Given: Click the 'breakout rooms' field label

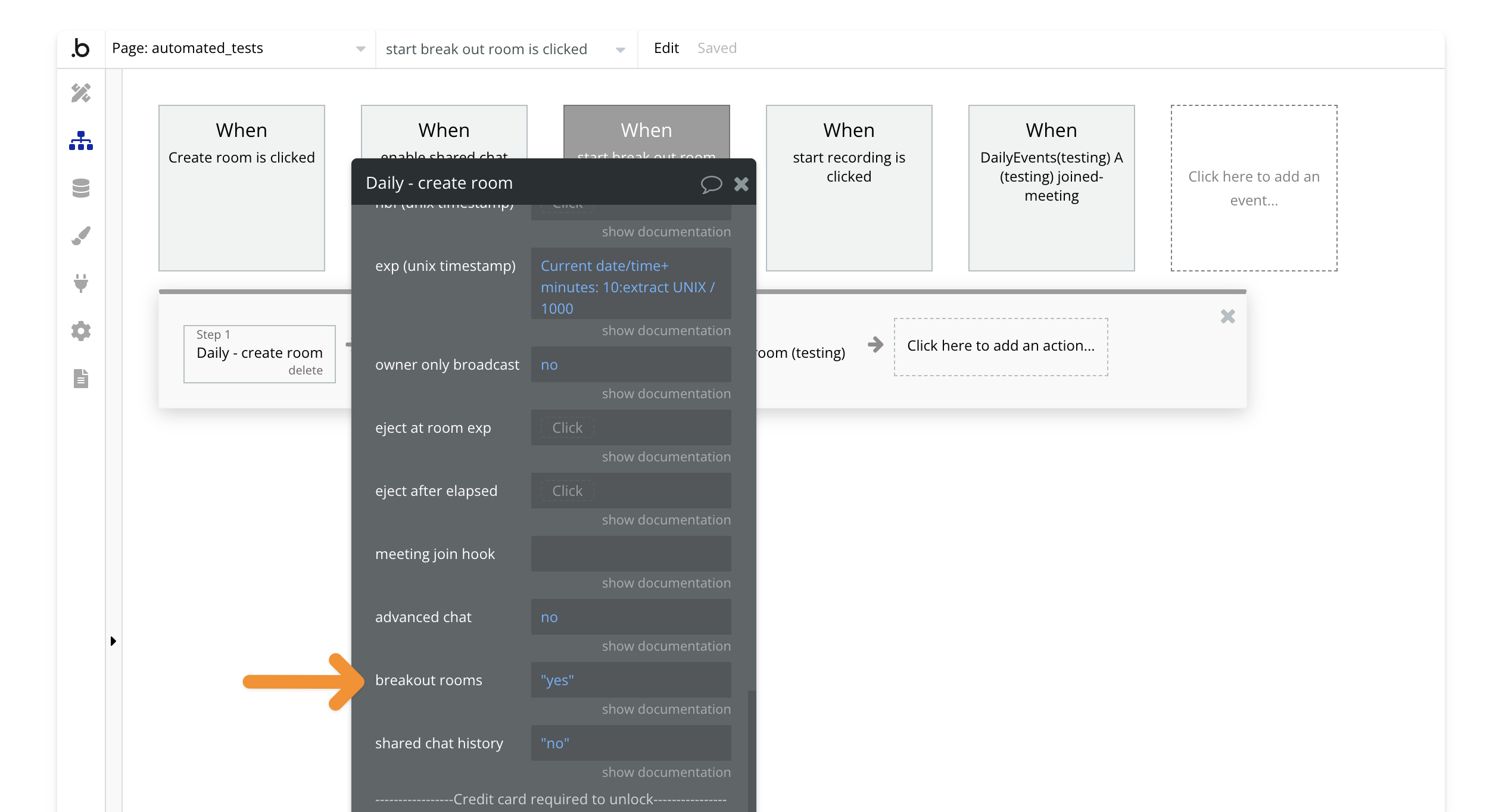Looking at the screenshot, I should [429, 680].
